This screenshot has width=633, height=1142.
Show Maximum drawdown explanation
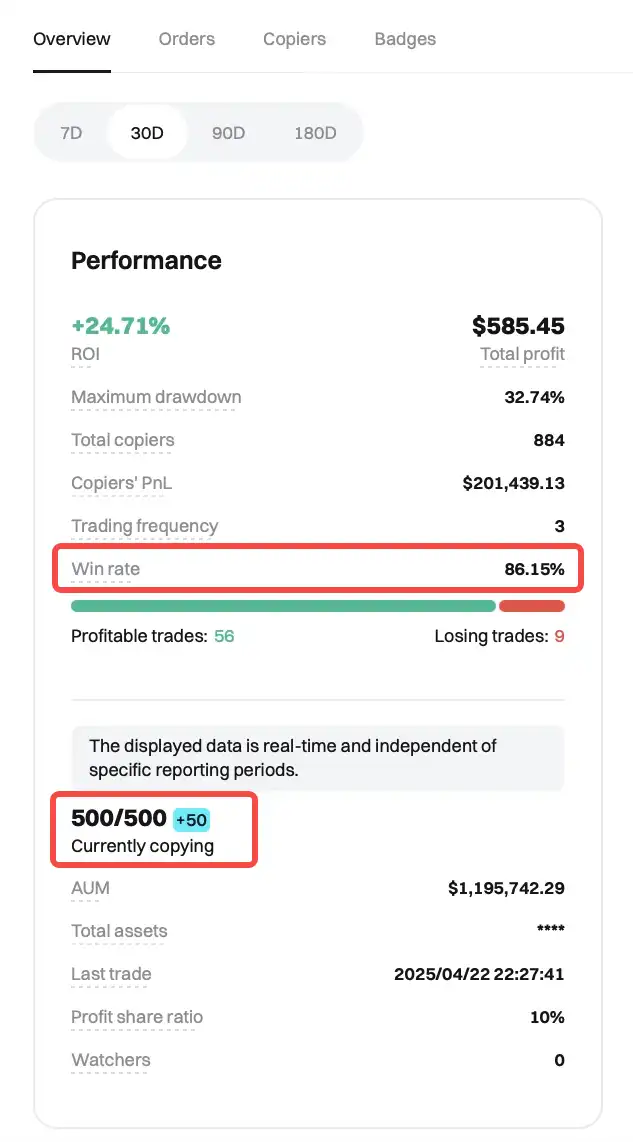tap(156, 397)
